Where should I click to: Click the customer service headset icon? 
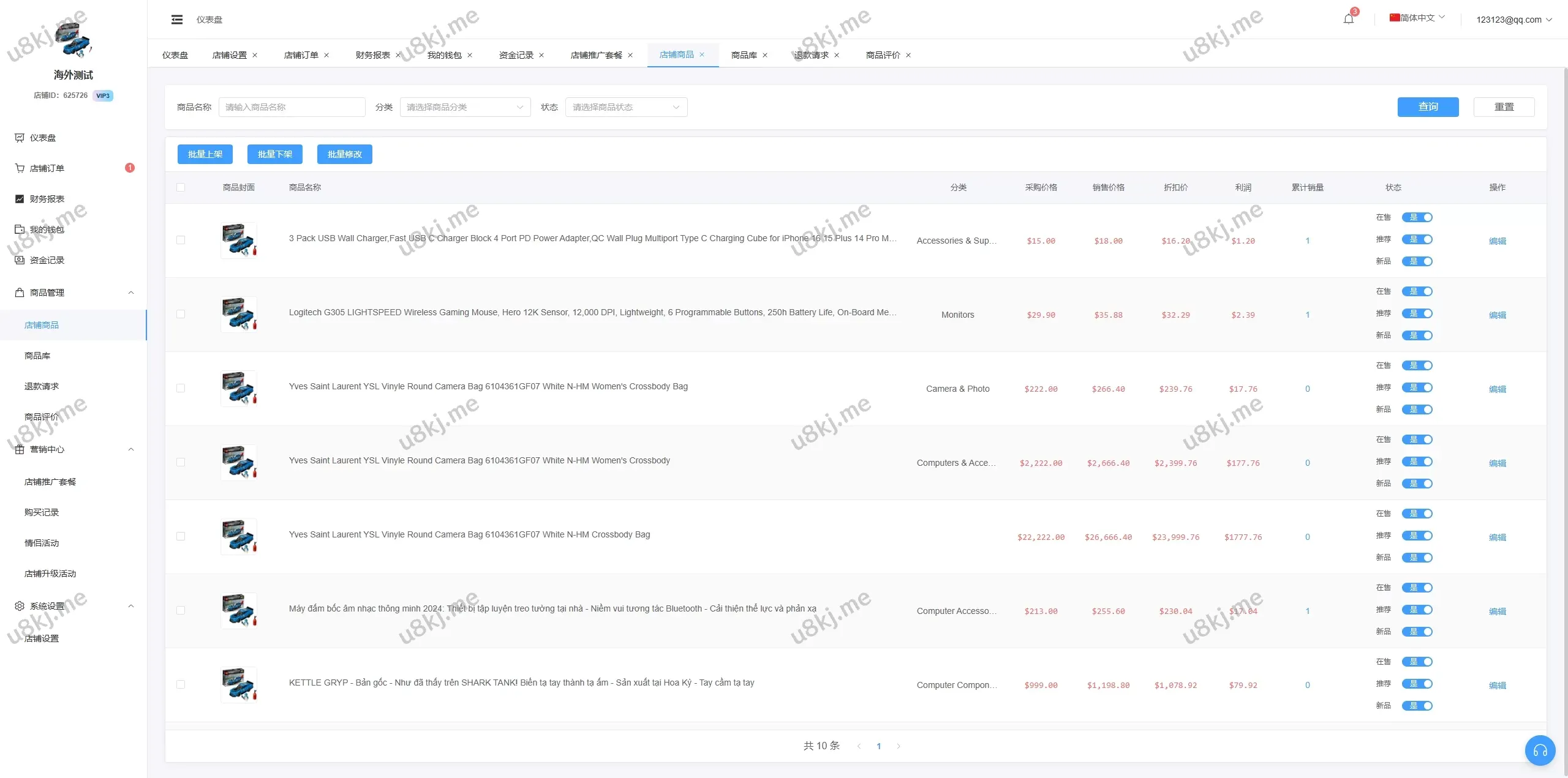point(1540,750)
